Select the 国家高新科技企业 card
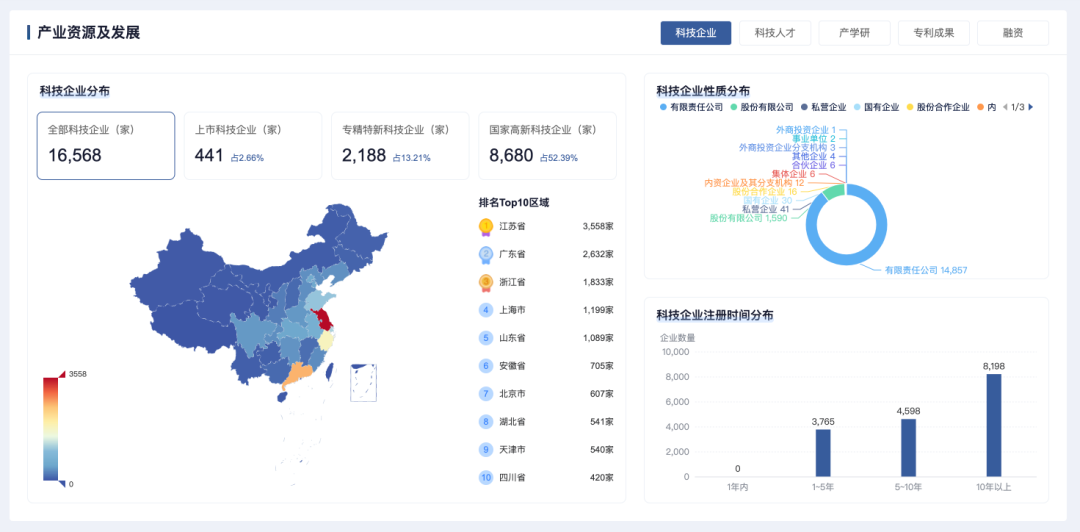 547,146
